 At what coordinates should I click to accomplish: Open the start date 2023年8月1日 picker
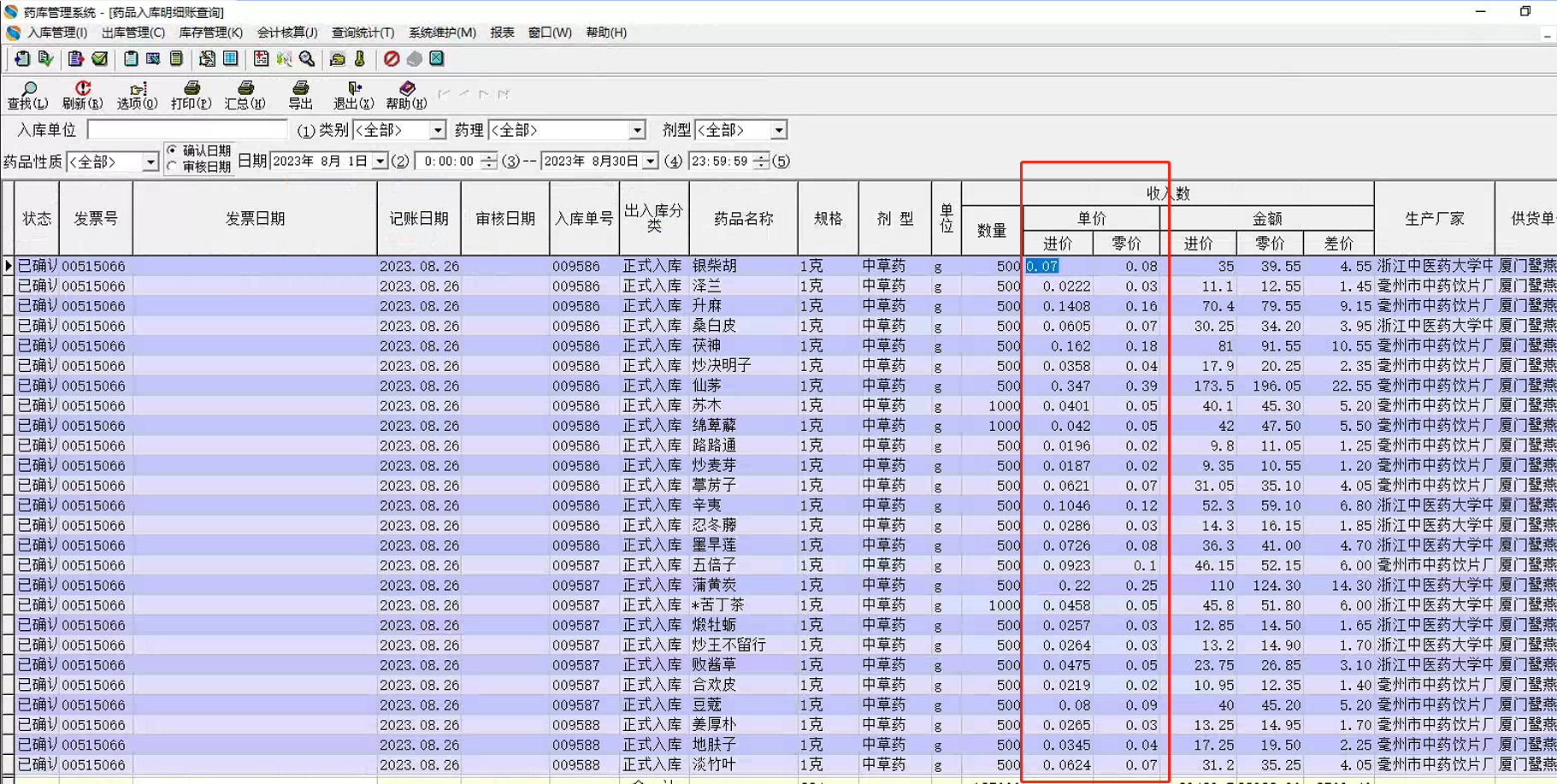point(380,162)
